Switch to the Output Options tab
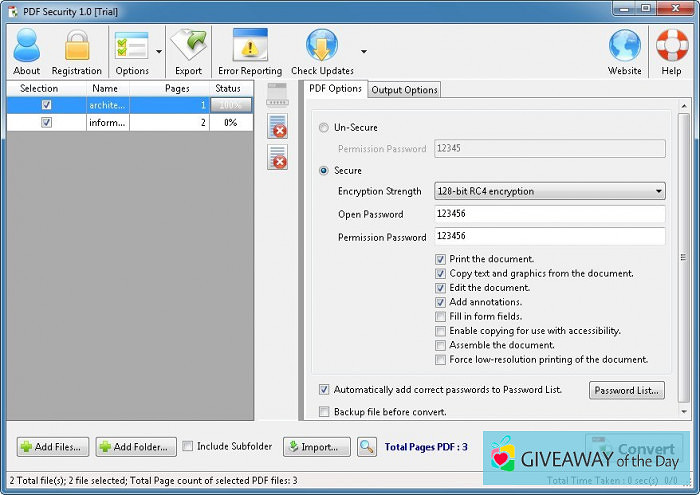 404,90
